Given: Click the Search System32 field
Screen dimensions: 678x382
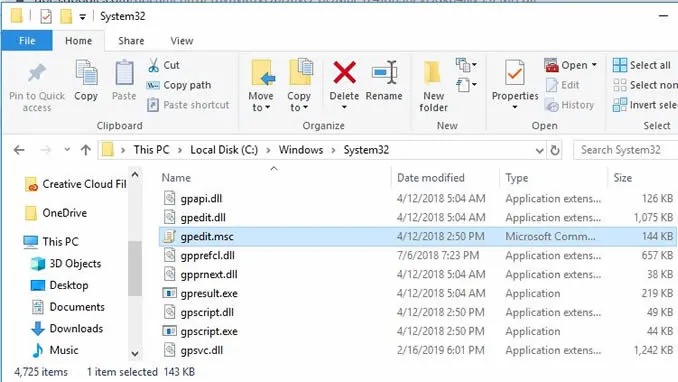Looking at the screenshot, I should coord(625,150).
